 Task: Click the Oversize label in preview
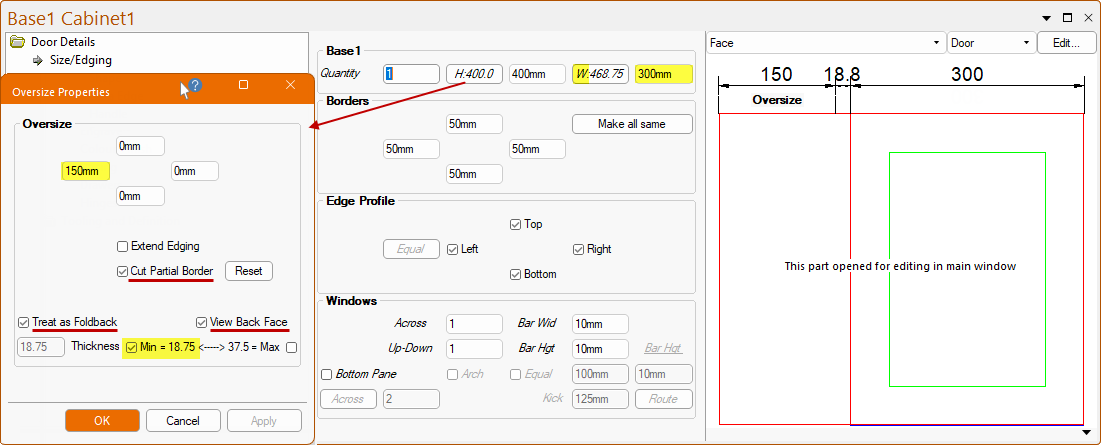[777, 100]
